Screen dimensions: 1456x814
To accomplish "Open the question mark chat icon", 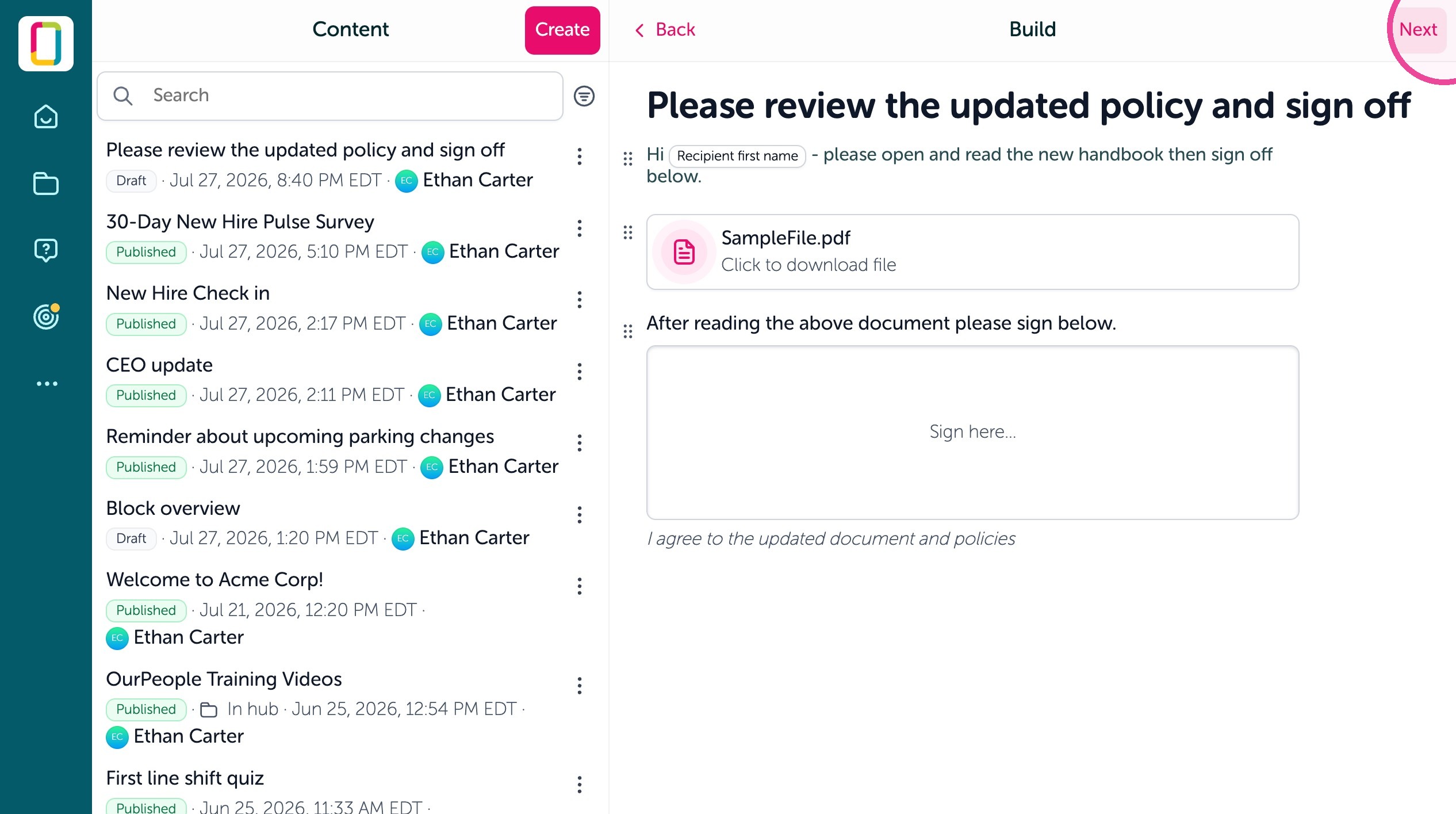I will (46, 250).
